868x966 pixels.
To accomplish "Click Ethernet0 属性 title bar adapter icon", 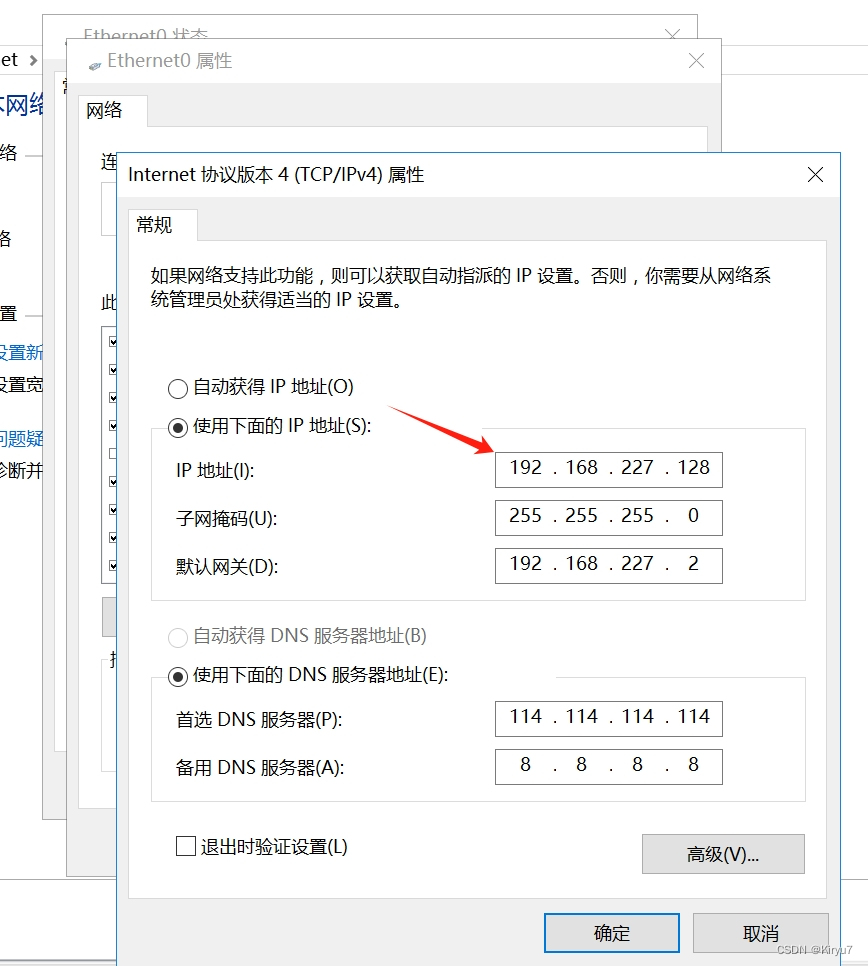I will point(94,65).
